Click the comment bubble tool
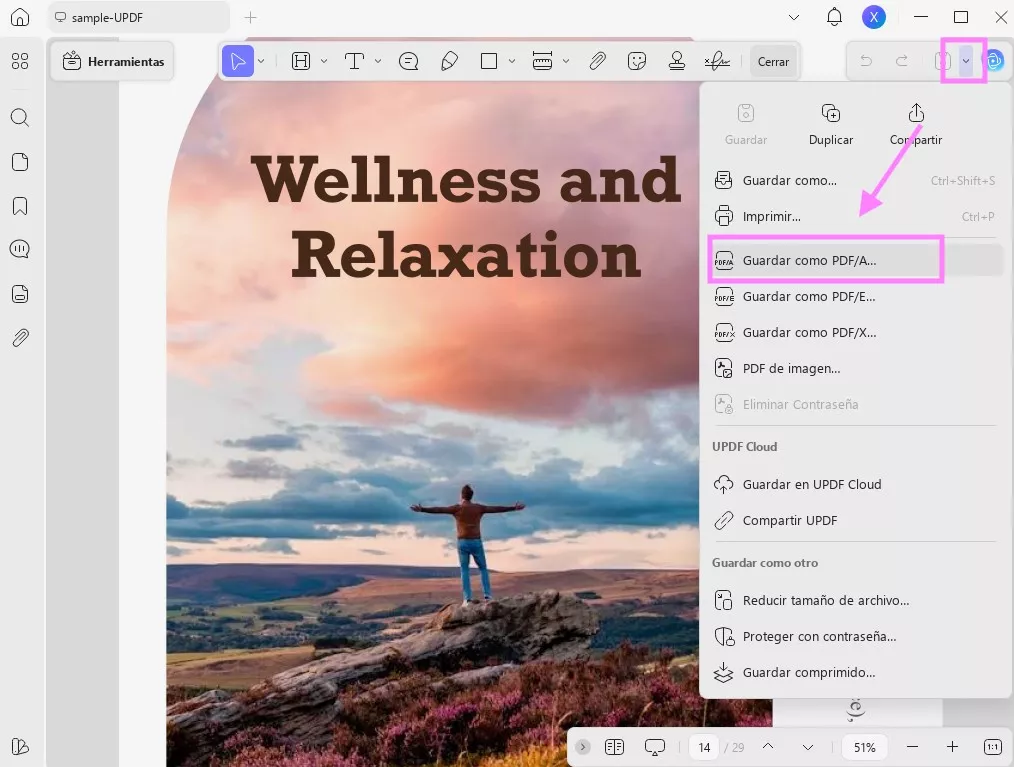The height and width of the screenshot is (767, 1014). click(408, 61)
